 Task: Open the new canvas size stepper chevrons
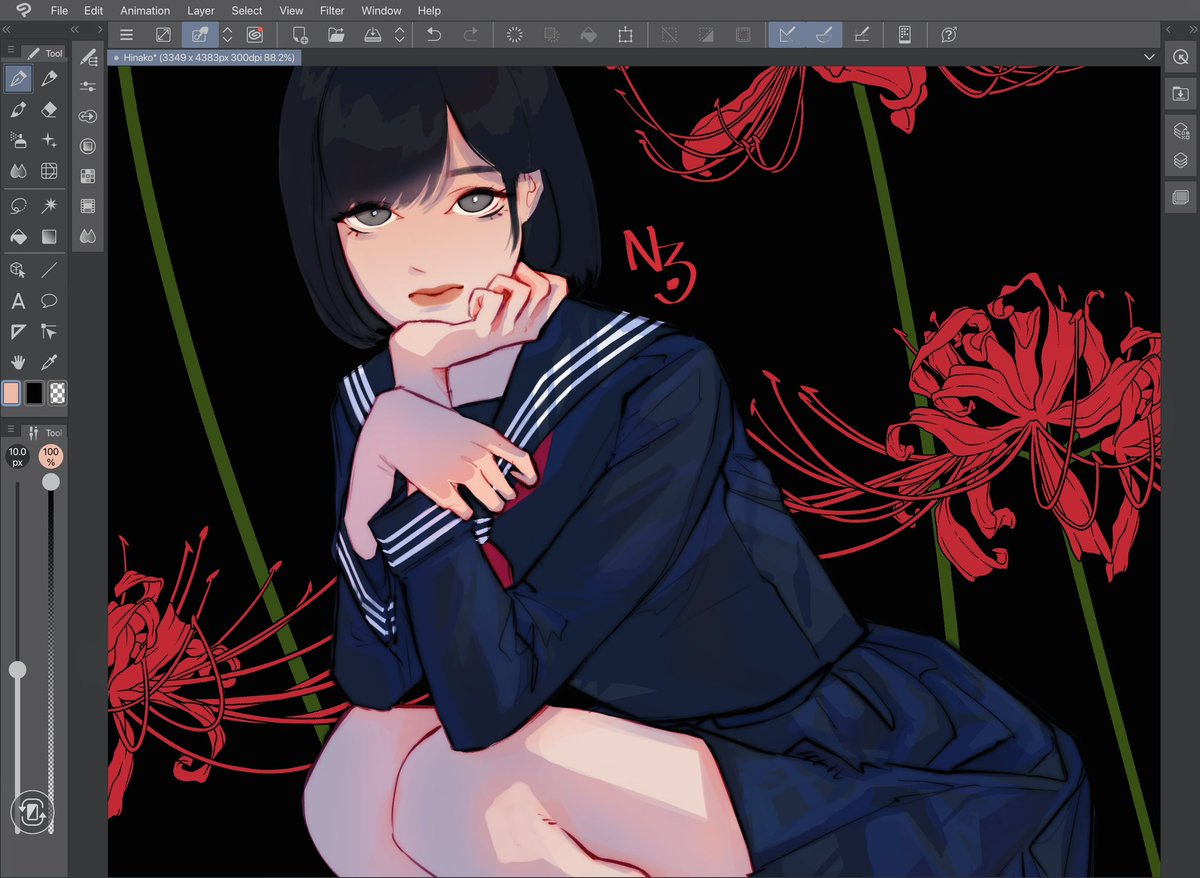228,34
